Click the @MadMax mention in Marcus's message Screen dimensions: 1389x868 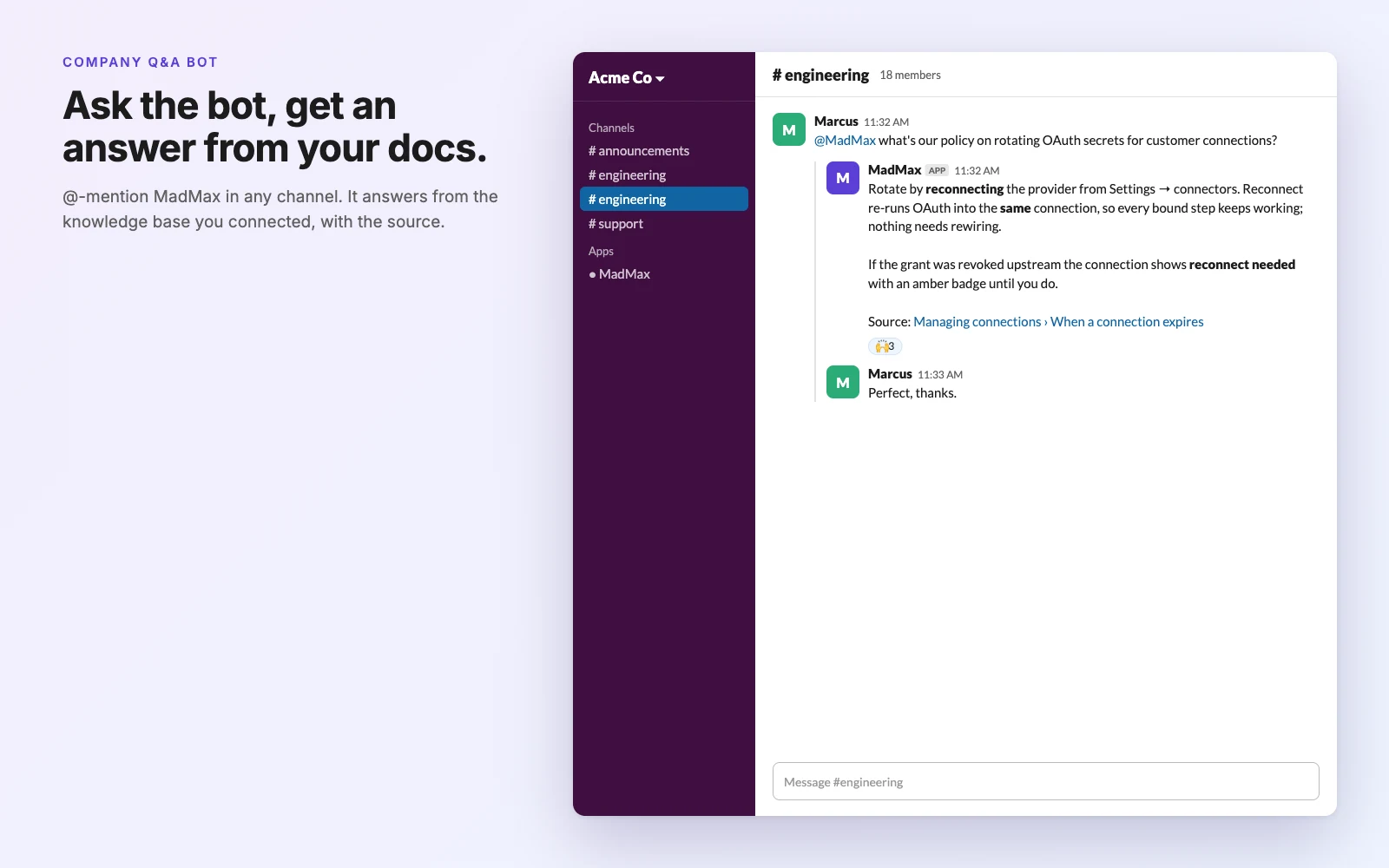tap(845, 141)
